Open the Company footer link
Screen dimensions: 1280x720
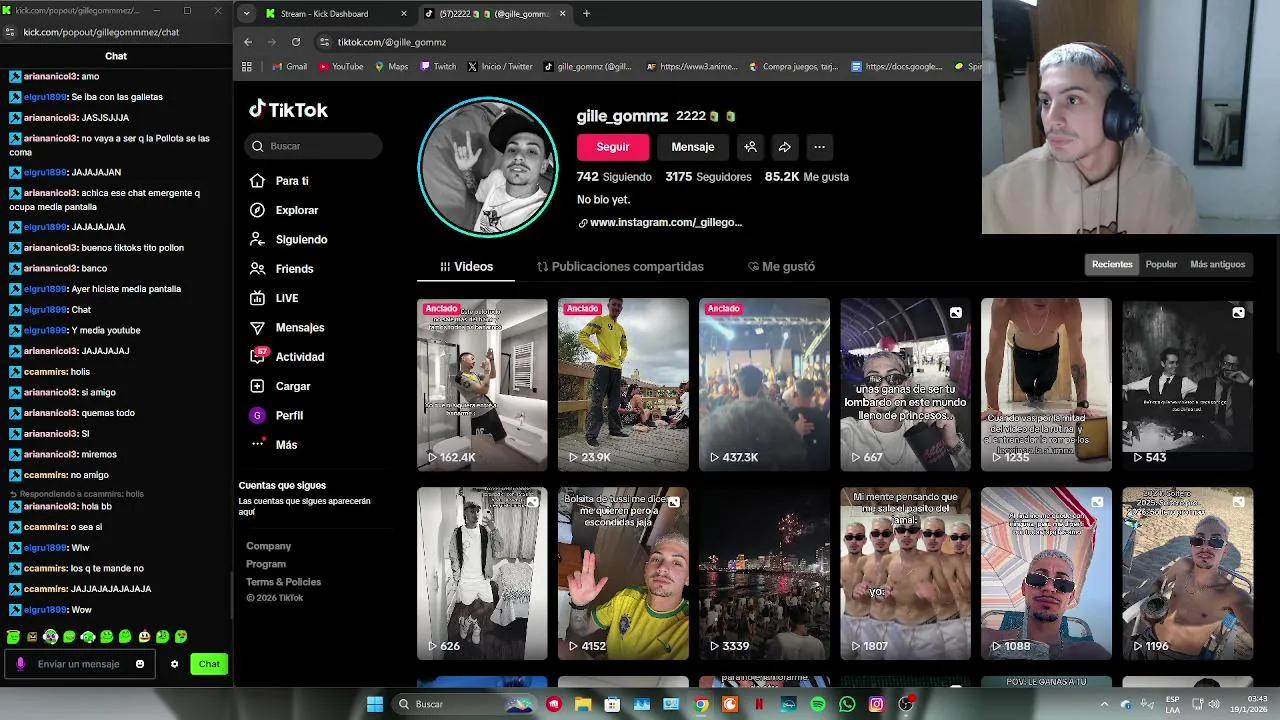click(269, 546)
